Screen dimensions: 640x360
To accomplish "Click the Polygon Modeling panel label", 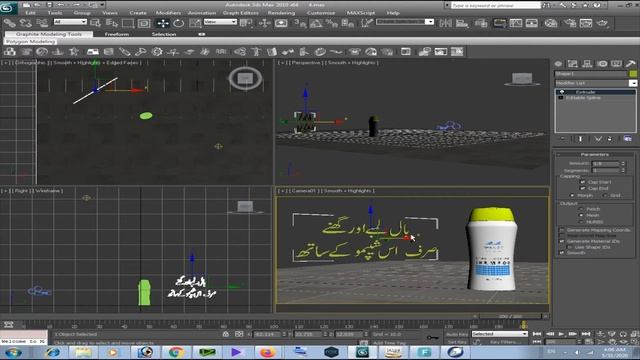I will [x=31, y=42].
